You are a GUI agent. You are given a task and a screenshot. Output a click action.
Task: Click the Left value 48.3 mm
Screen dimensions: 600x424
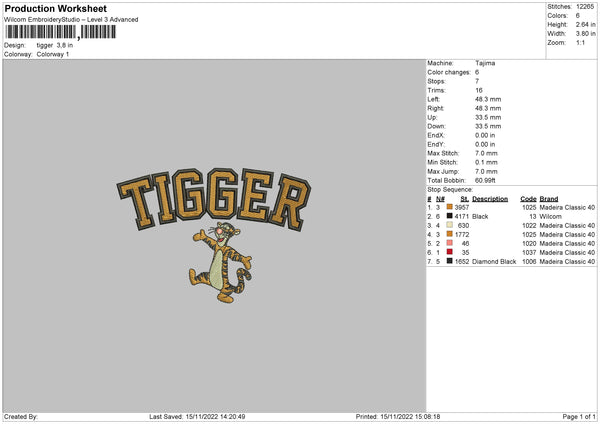tap(488, 99)
